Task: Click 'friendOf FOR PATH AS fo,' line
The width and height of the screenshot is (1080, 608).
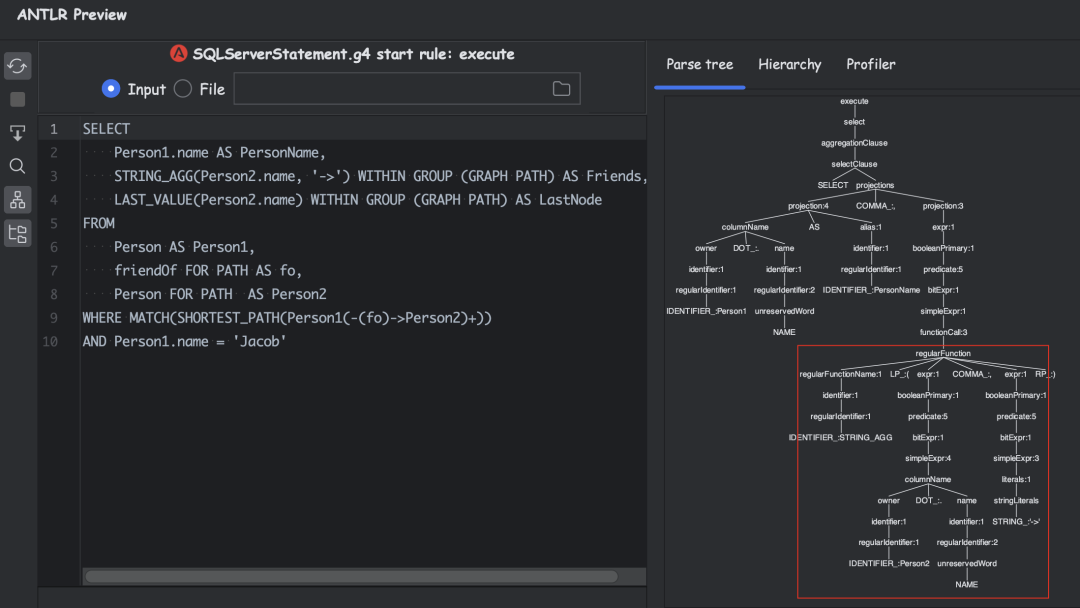Action: point(208,271)
